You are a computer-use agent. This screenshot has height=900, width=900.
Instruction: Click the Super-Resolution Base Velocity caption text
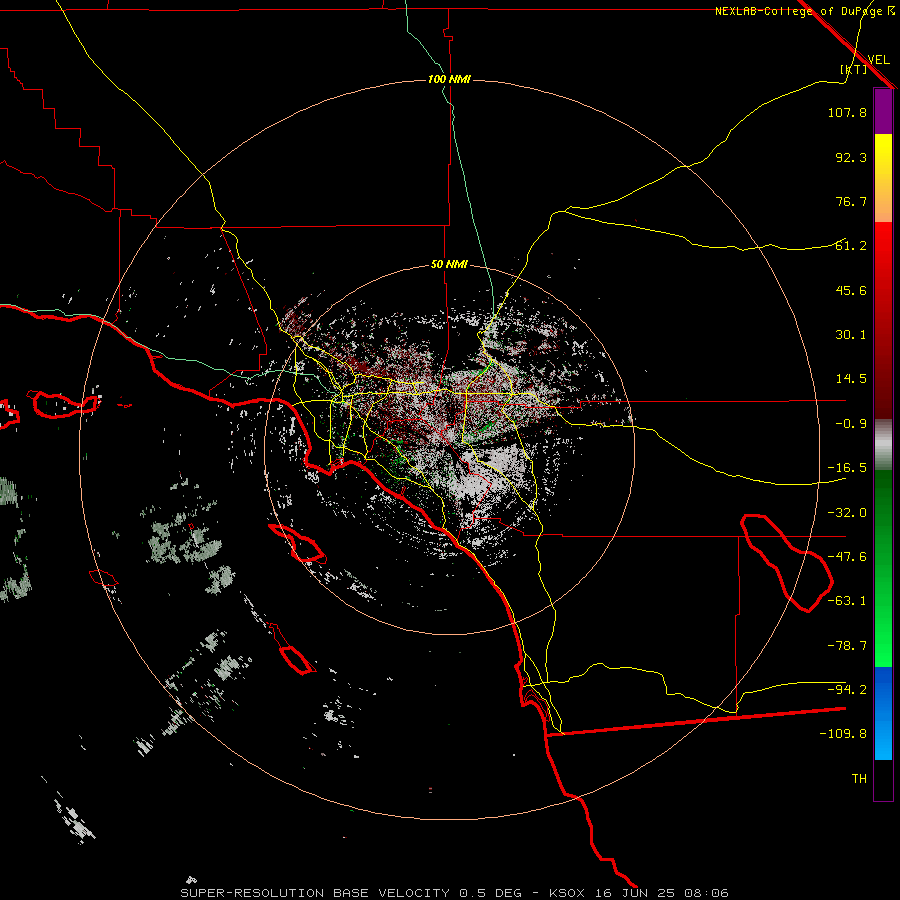[x=455, y=893]
